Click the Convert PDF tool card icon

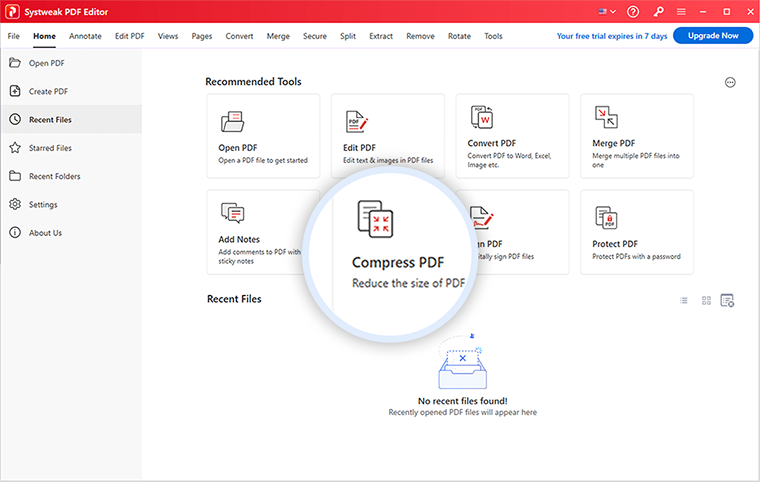[482, 117]
